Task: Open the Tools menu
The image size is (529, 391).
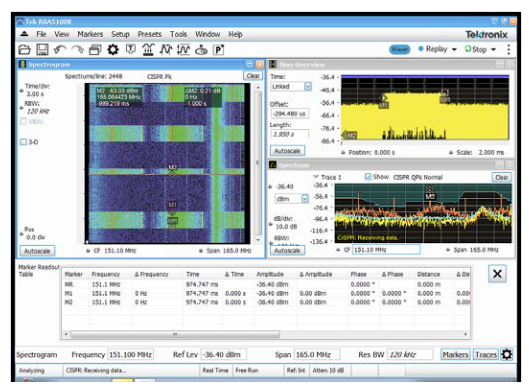Action: [x=178, y=34]
